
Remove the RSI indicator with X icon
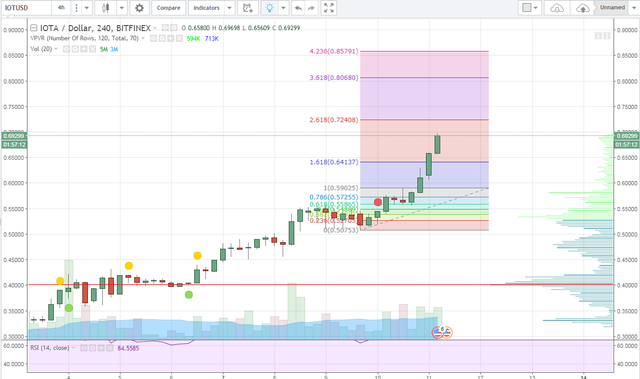coord(110,348)
